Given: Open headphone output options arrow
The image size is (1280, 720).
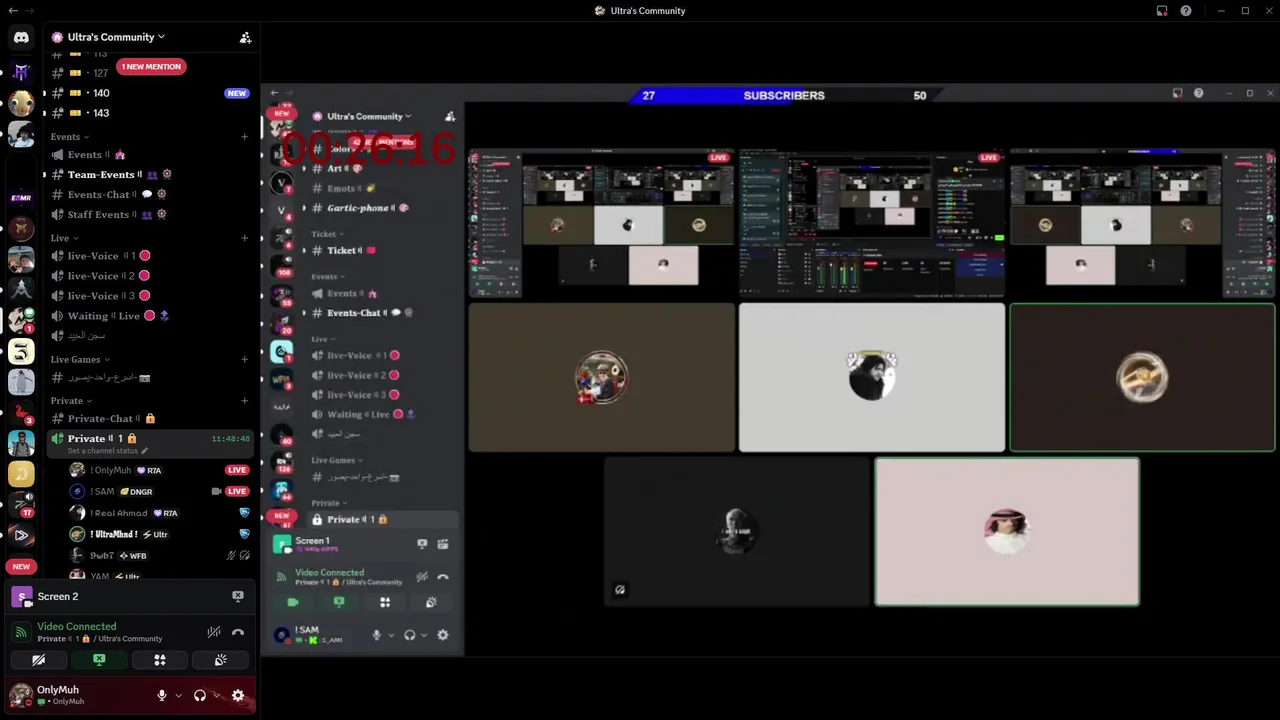Looking at the screenshot, I should [216, 695].
